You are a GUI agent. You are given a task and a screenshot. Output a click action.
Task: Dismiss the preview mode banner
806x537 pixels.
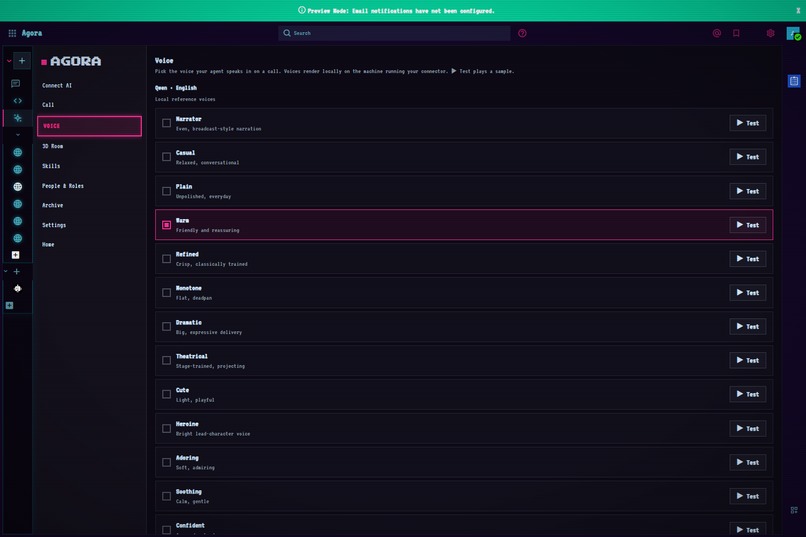tap(798, 10)
